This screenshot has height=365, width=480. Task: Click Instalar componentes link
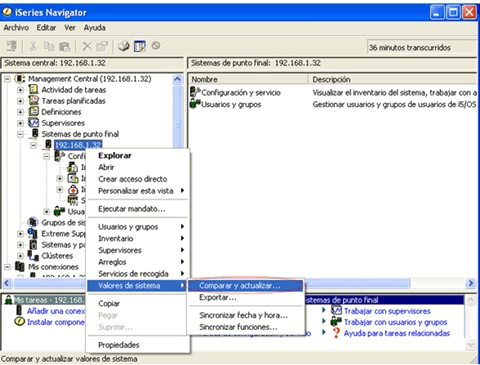[x=56, y=322]
